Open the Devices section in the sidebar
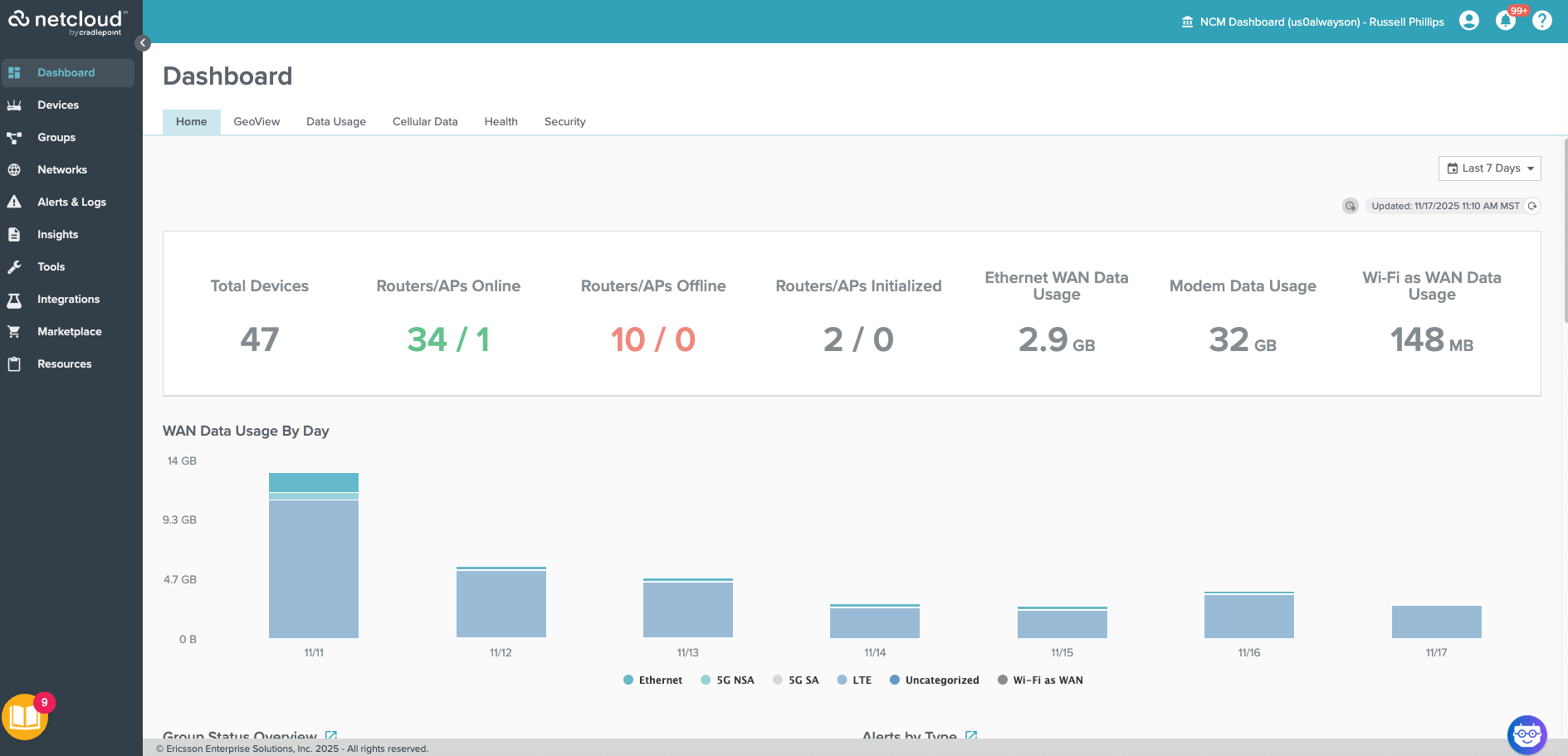 coord(58,105)
